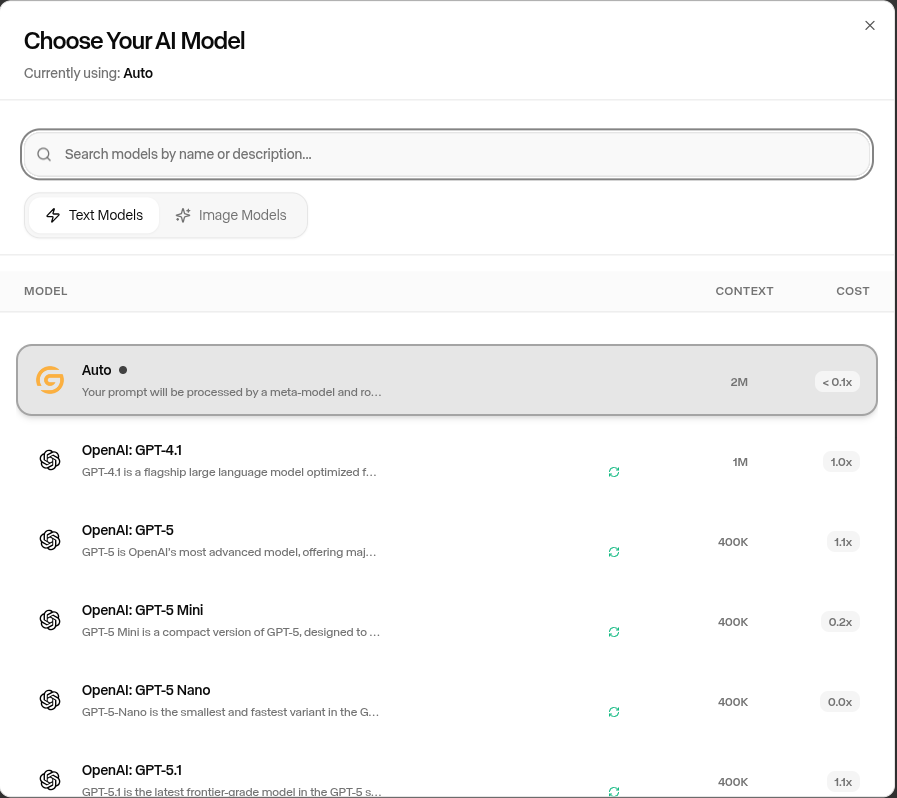Viewport: 897px width, 798px height.
Task: Click the search magnifier icon
Action: point(44,154)
